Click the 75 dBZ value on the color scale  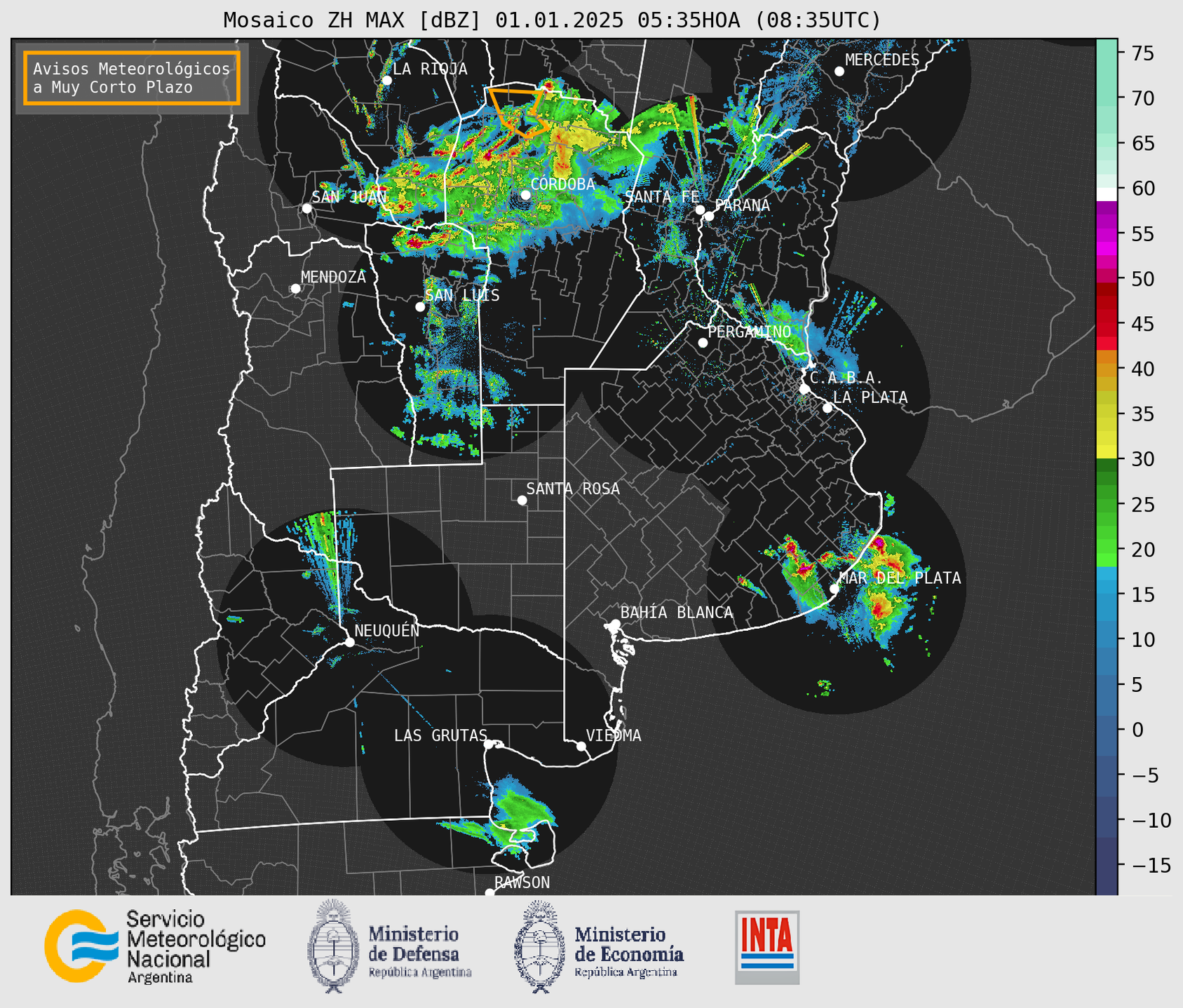1142,53
